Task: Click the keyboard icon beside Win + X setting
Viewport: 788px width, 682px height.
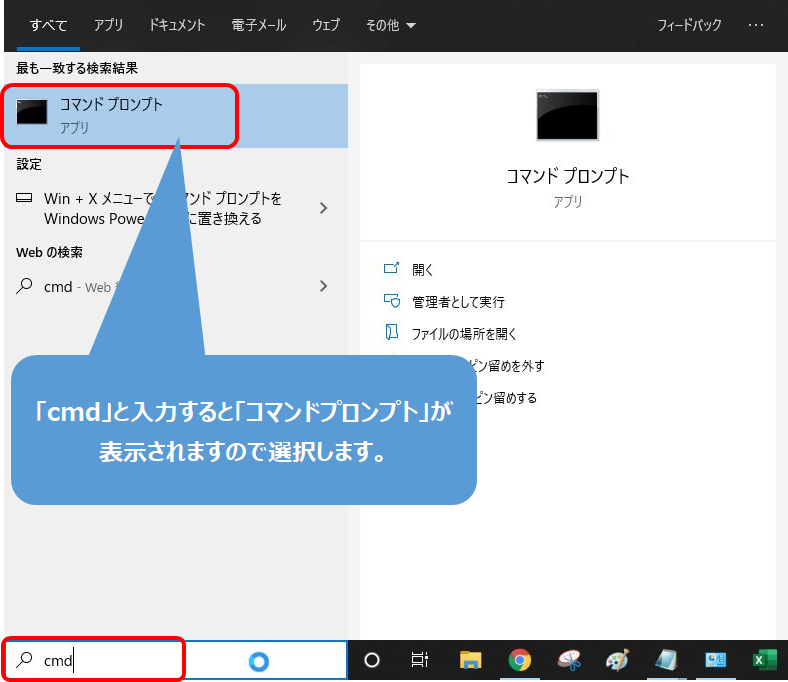Action: click(x=24, y=198)
